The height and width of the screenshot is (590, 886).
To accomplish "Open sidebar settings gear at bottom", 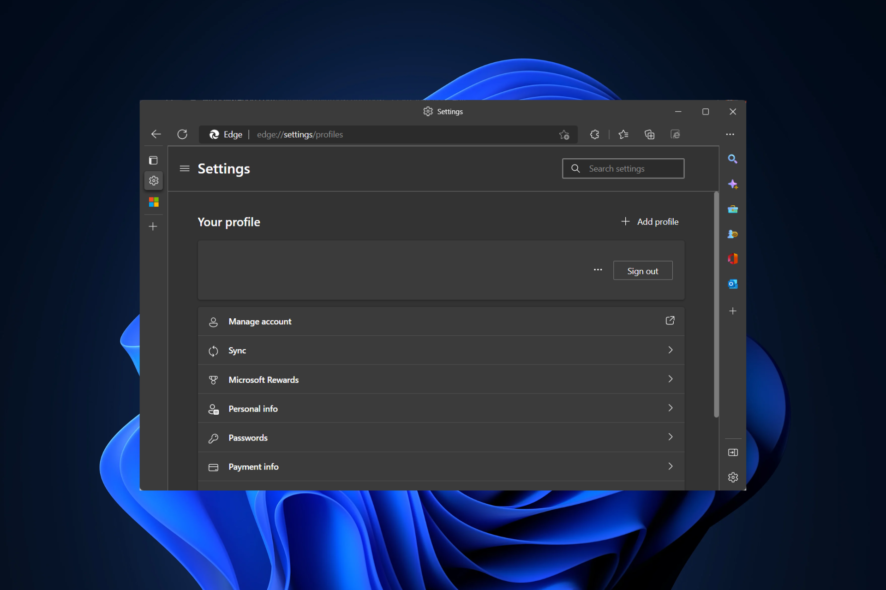I will click(733, 477).
